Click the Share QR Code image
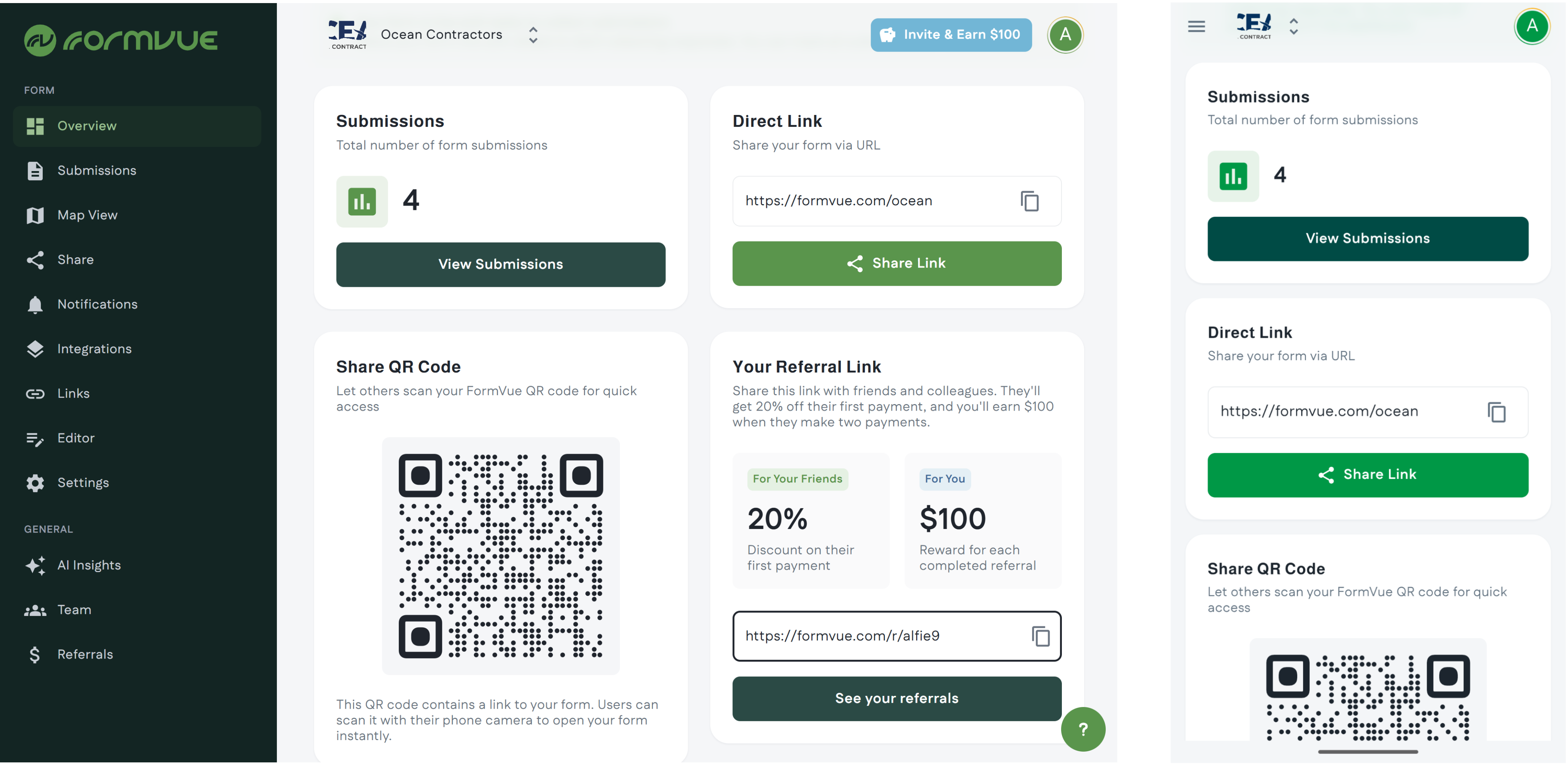The height and width of the screenshot is (767, 1568). tap(500, 556)
